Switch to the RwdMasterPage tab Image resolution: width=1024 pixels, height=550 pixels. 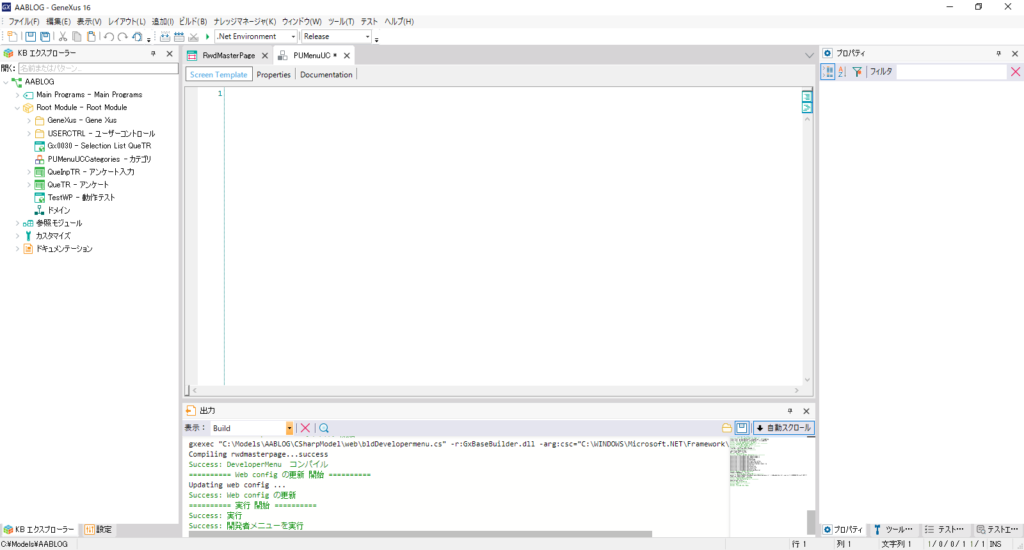(228, 56)
